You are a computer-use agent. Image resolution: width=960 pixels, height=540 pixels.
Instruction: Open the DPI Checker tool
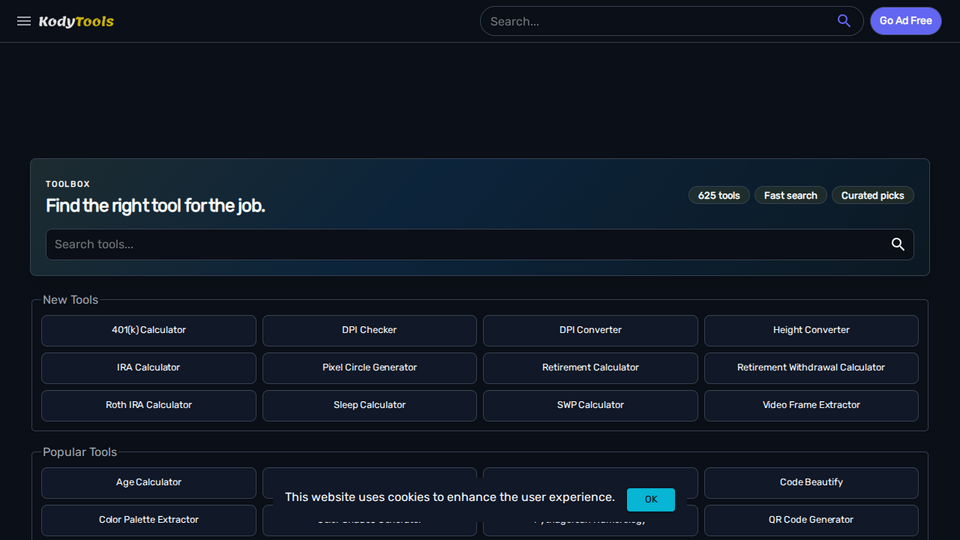point(369,330)
